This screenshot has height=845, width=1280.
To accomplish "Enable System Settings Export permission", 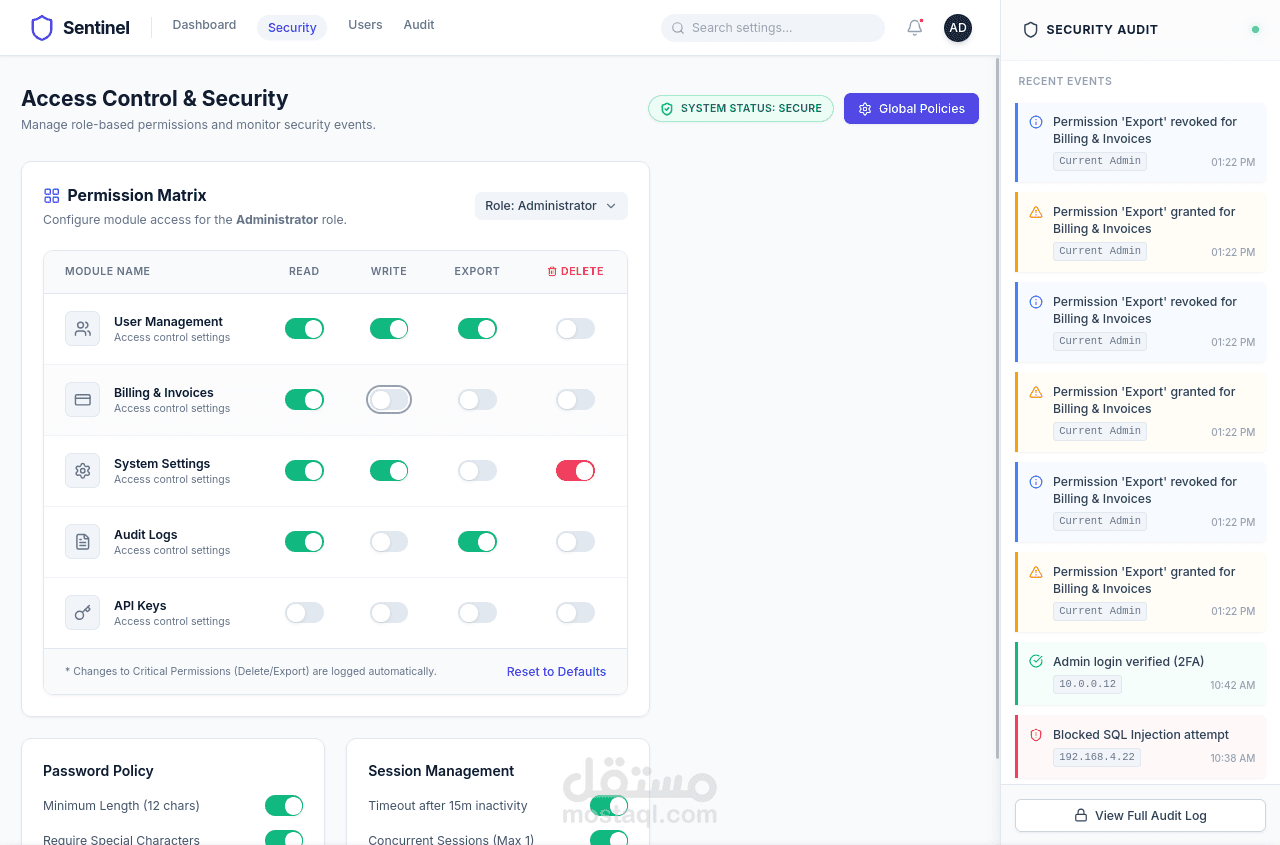I will click(477, 471).
